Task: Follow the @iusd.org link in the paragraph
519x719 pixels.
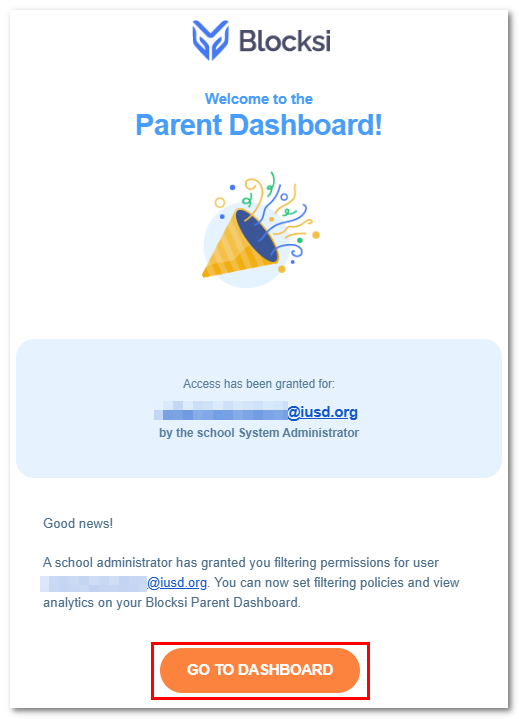Action: tap(177, 582)
